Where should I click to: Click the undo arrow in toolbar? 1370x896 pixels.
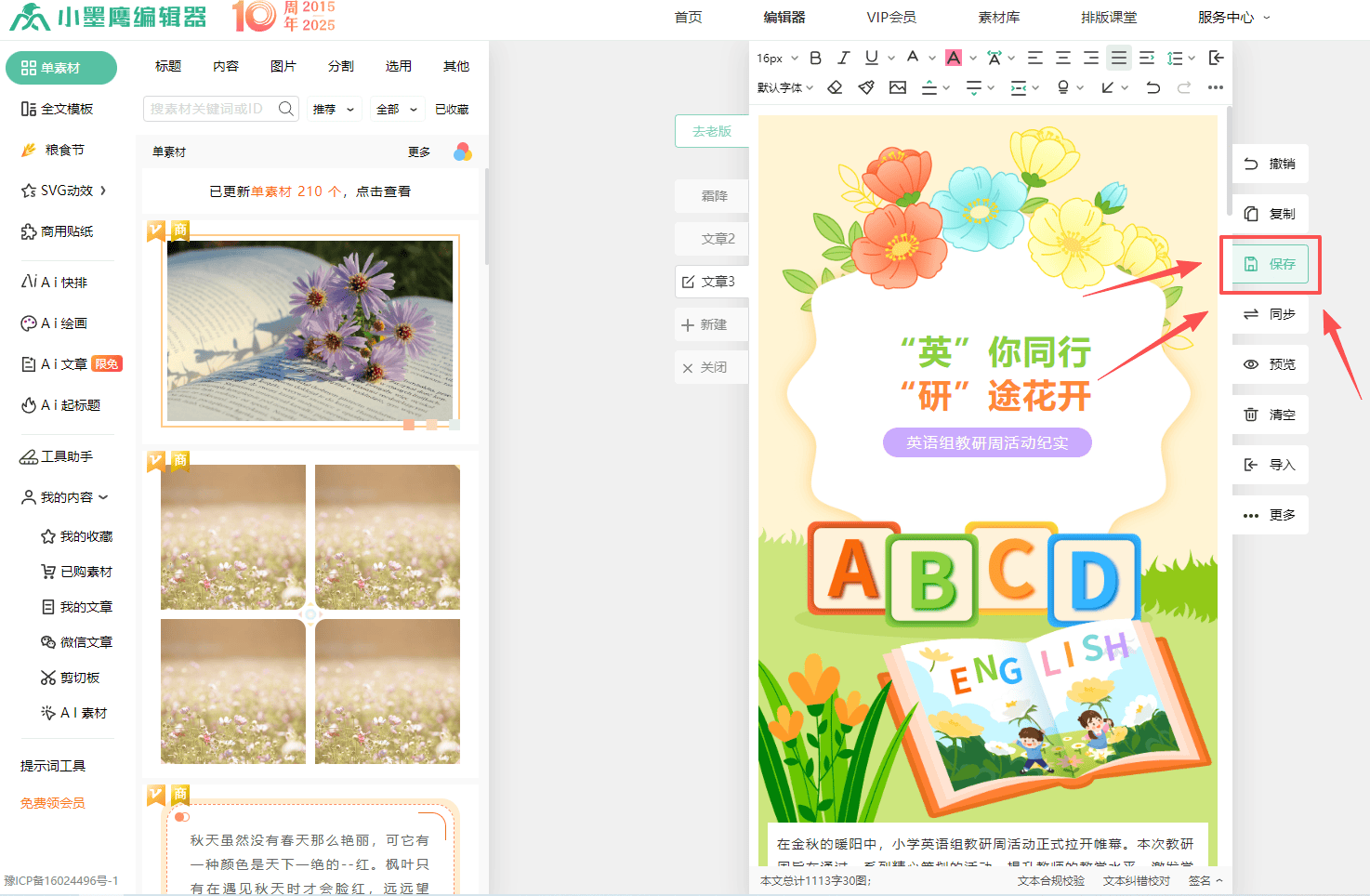[x=1153, y=87]
